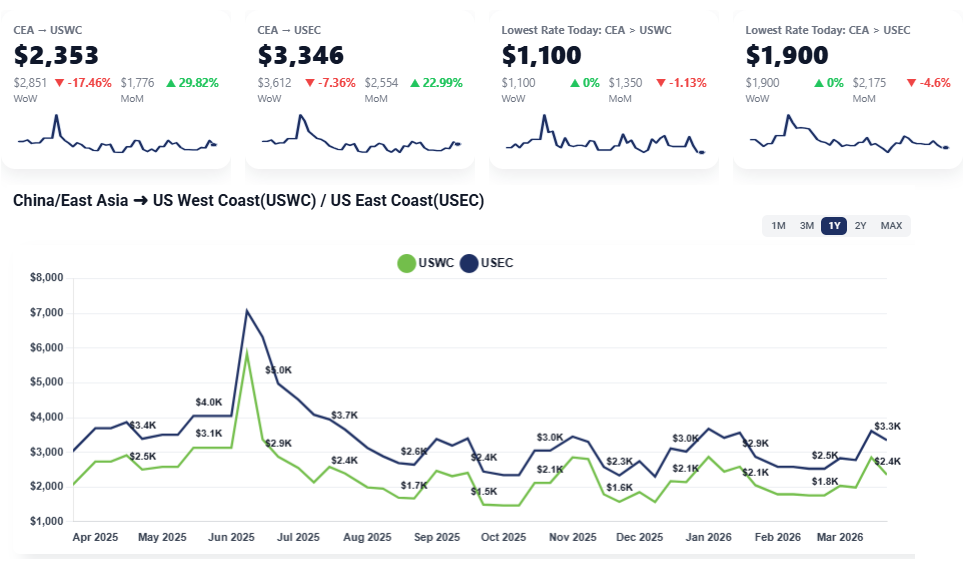Screen dimensions: 966x561
Task: Toggle USWC series via green legend dot
Action: (x=406, y=263)
